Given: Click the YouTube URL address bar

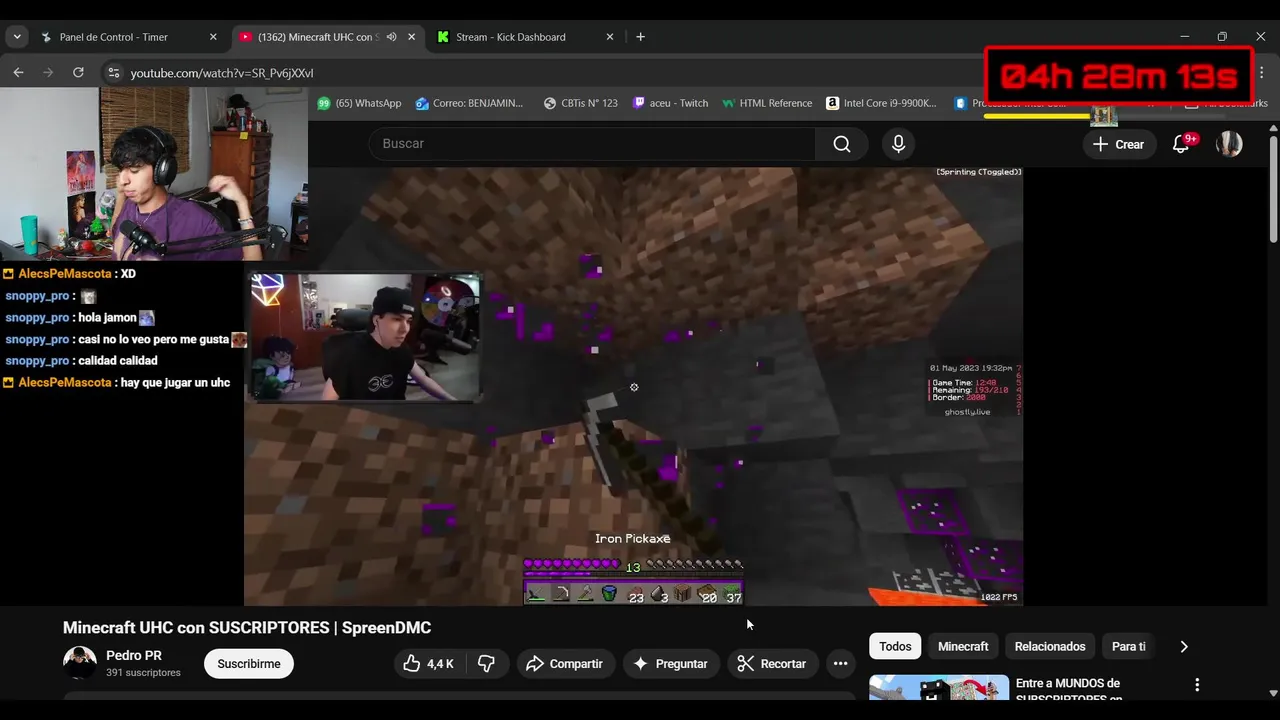Looking at the screenshot, I should click(x=540, y=73).
